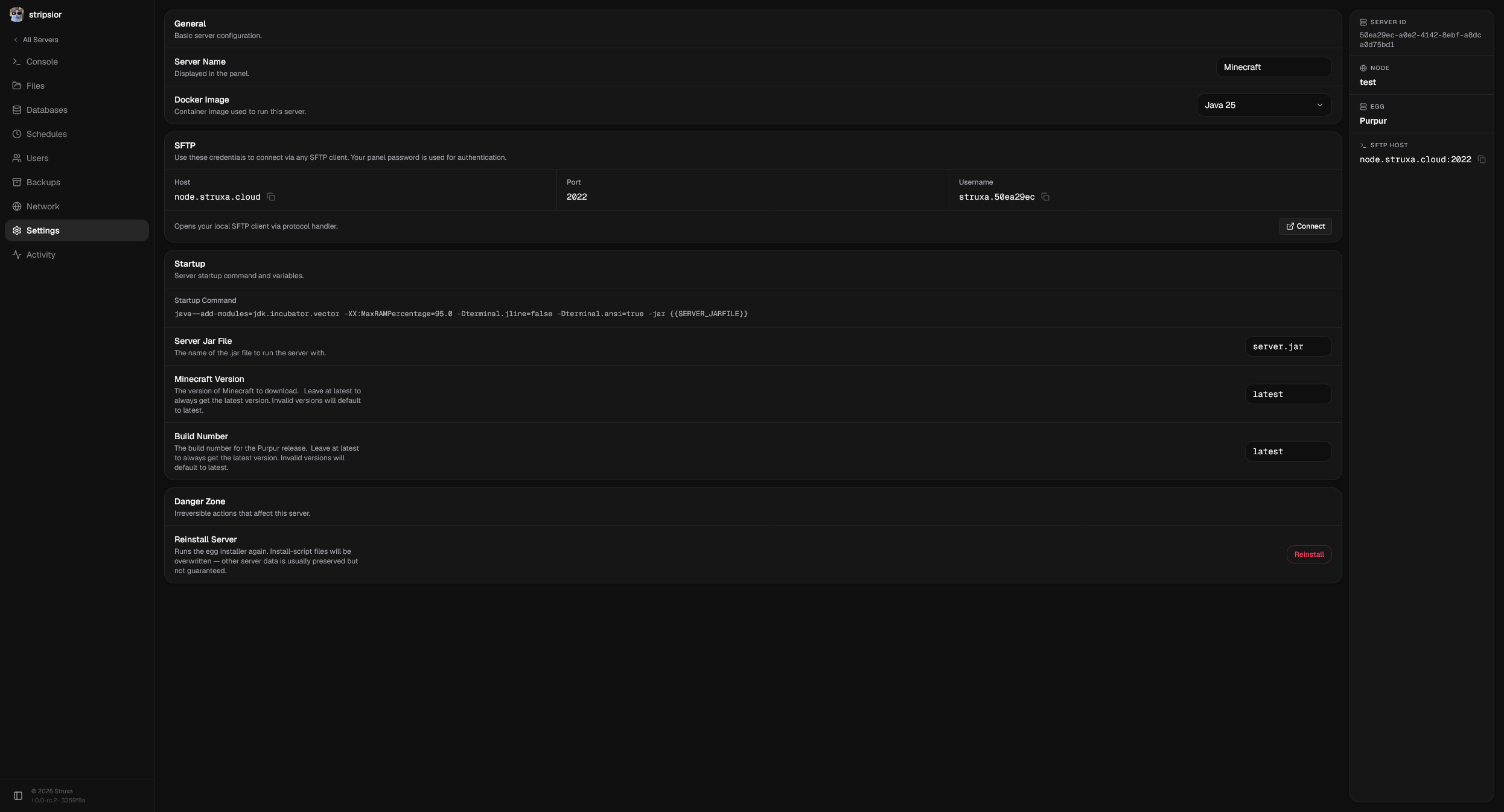Click the Schedules clock icon
The width and height of the screenshot is (1504, 812).
tap(17, 134)
